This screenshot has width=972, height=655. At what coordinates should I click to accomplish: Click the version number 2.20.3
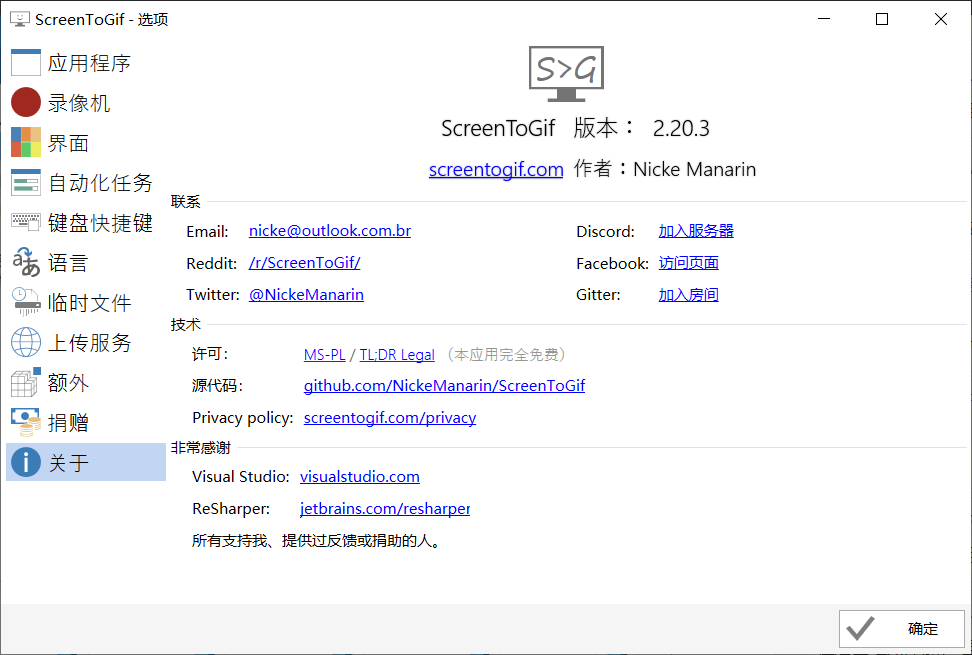coord(681,128)
